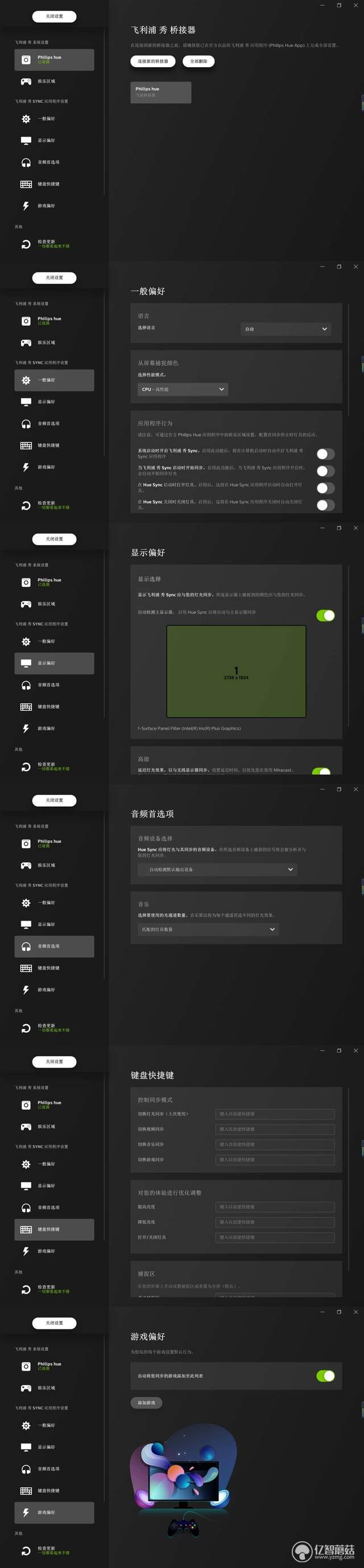The height and width of the screenshot is (1568, 364).
Task: Click the monitor 显示偏好 icon in the 一般偏好 screen sidebar
Action: [26, 402]
